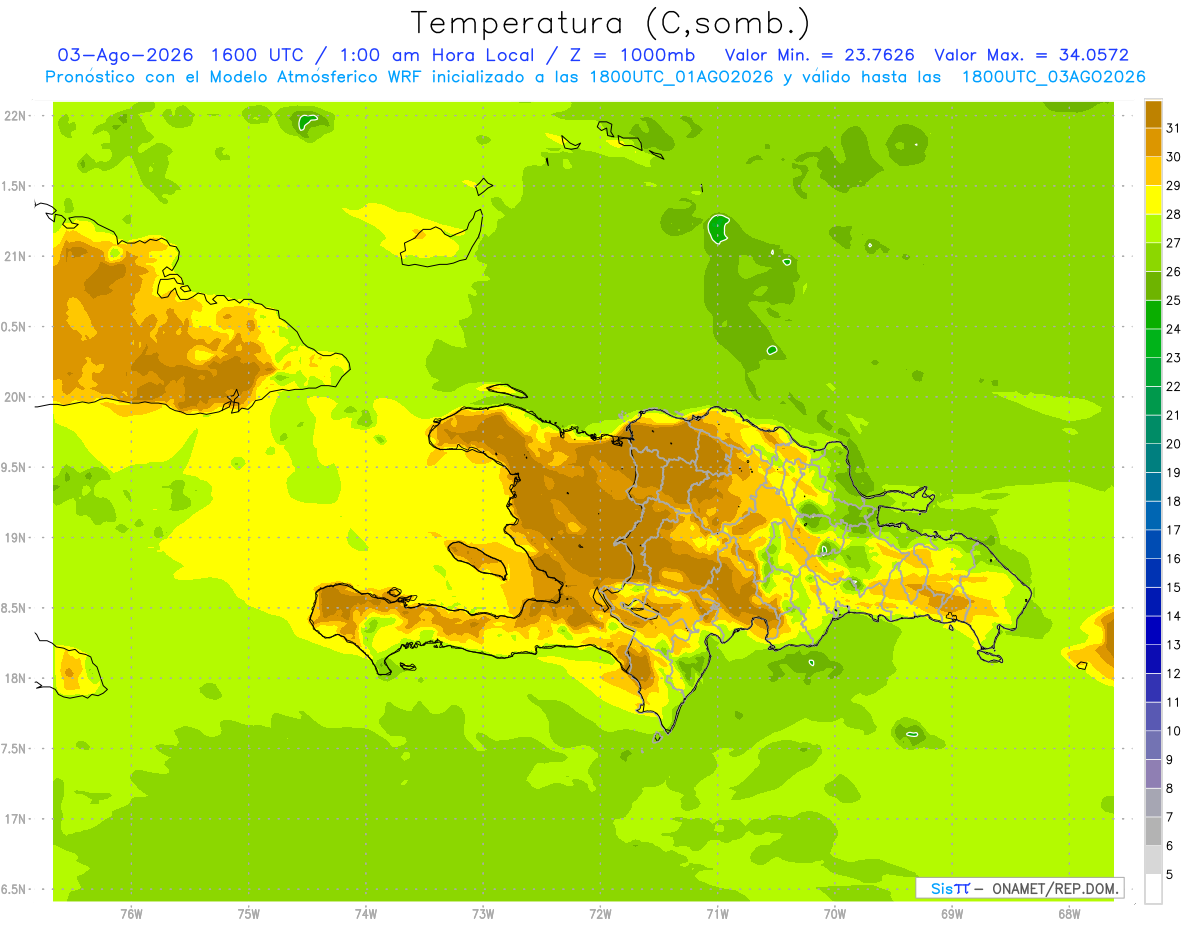Click the gray legend band between 6 and 7

pyautogui.click(x=1153, y=831)
